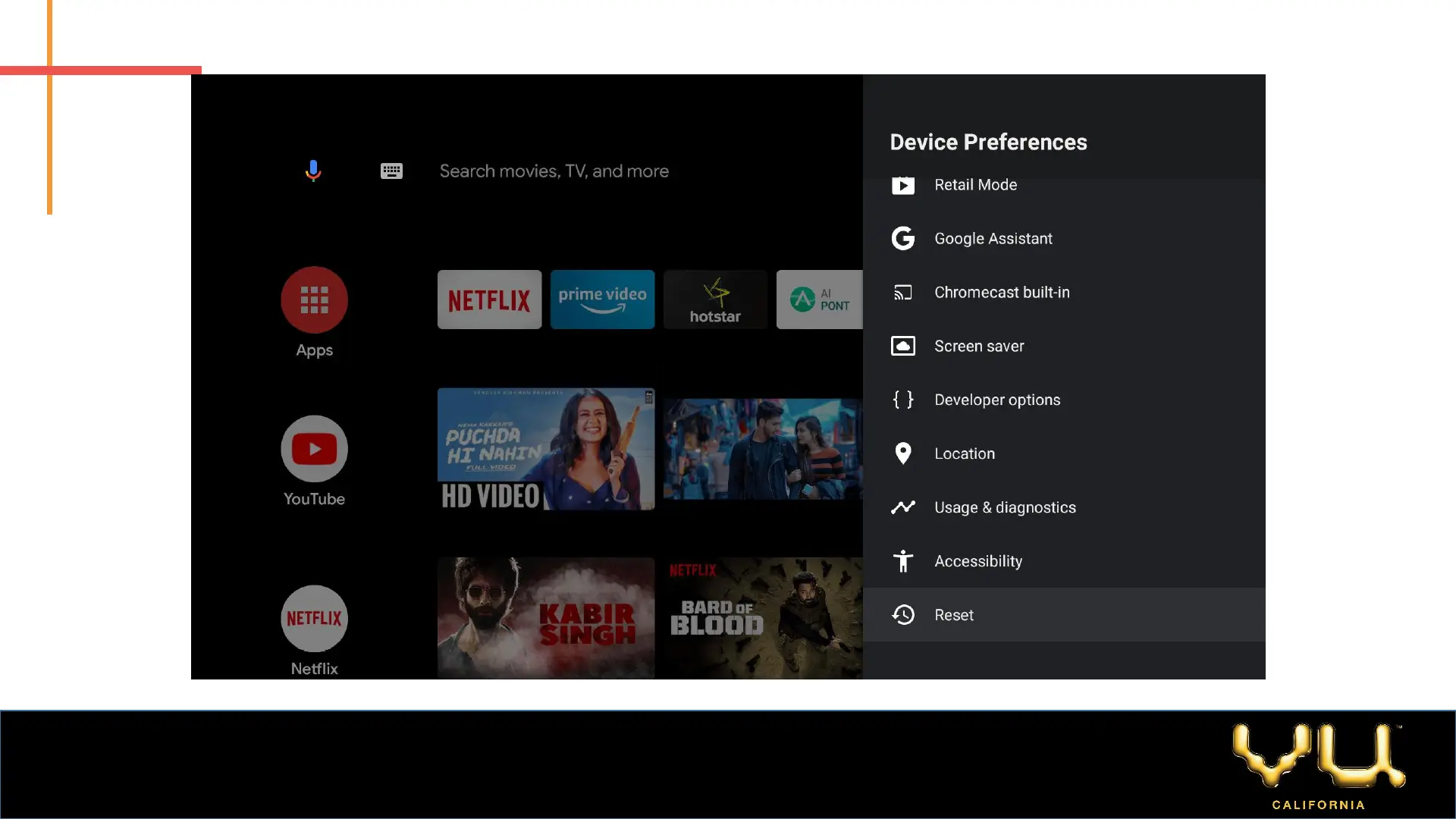1456x819 pixels.
Task: Launch the Prime Video app tile
Action: pyautogui.click(x=602, y=300)
